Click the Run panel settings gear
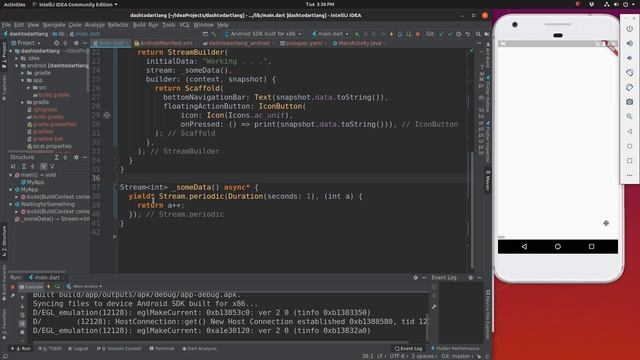This screenshot has height=360, width=640. coord(416,278)
